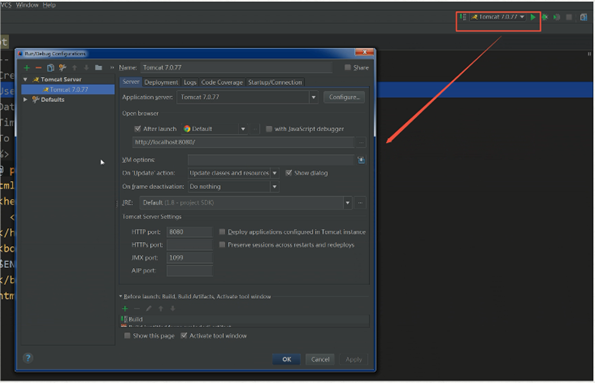Viewport: 595px width, 383px height.
Task: Add a before-launch task with the green plus
Action: point(125,309)
